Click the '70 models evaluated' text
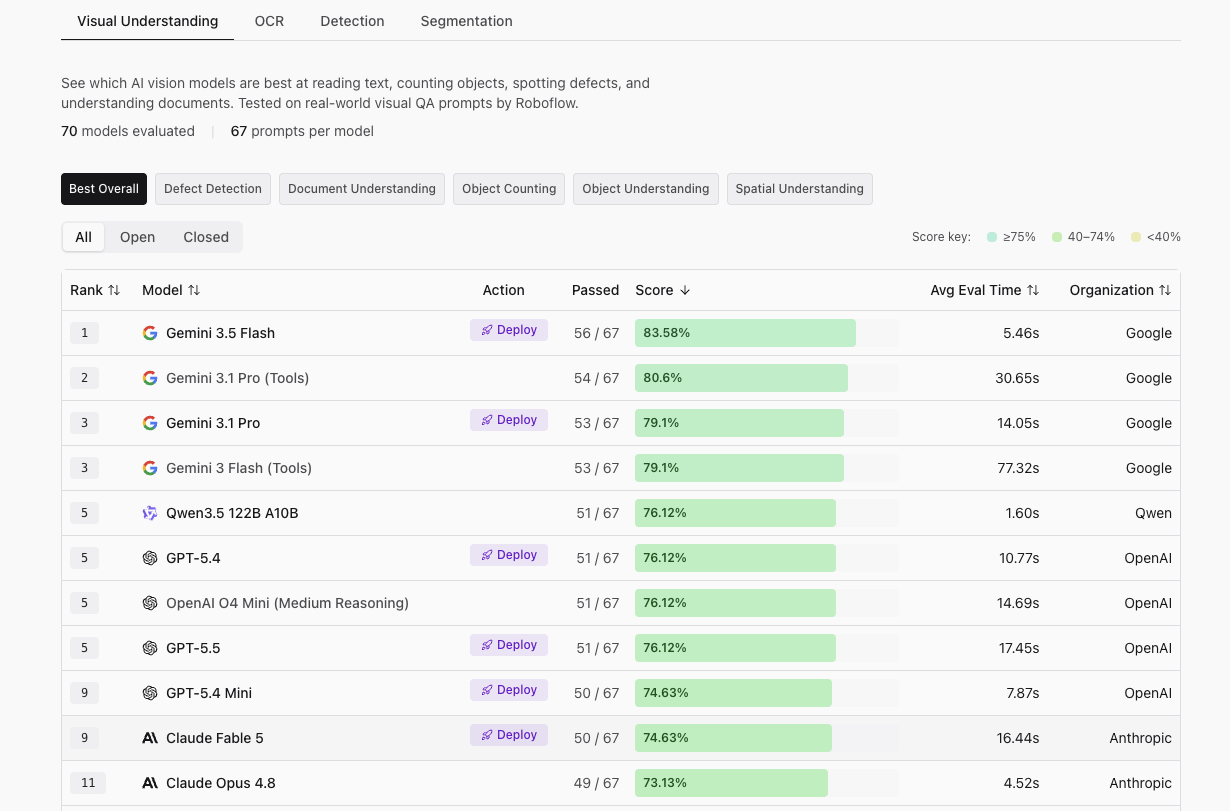Image resolution: width=1230 pixels, height=811 pixels. 128,131
